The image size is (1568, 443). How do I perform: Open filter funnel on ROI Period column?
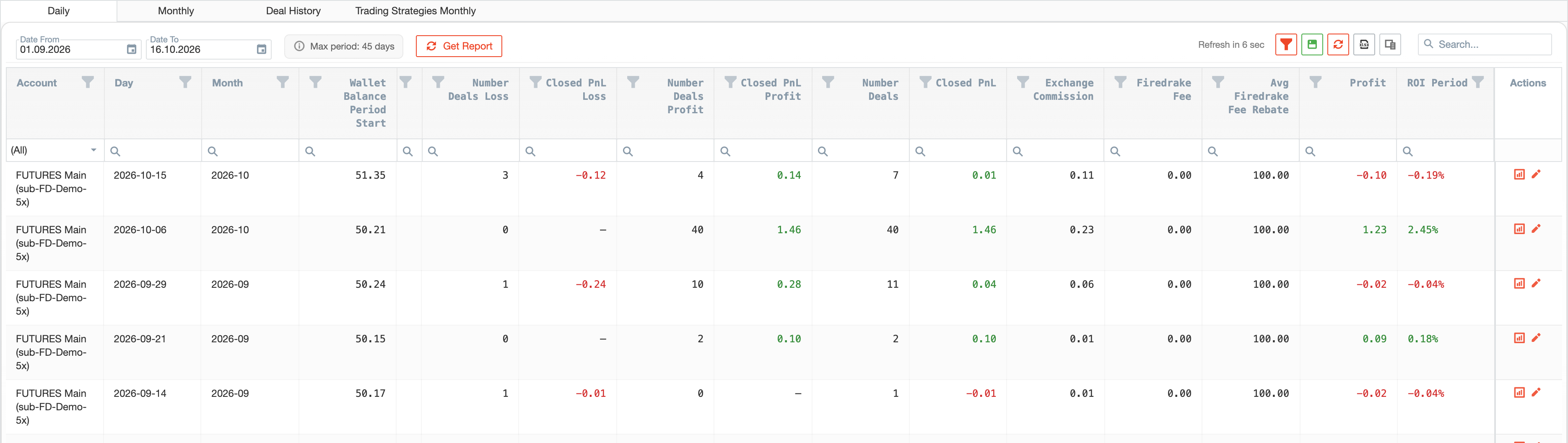[x=1478, y=82]
